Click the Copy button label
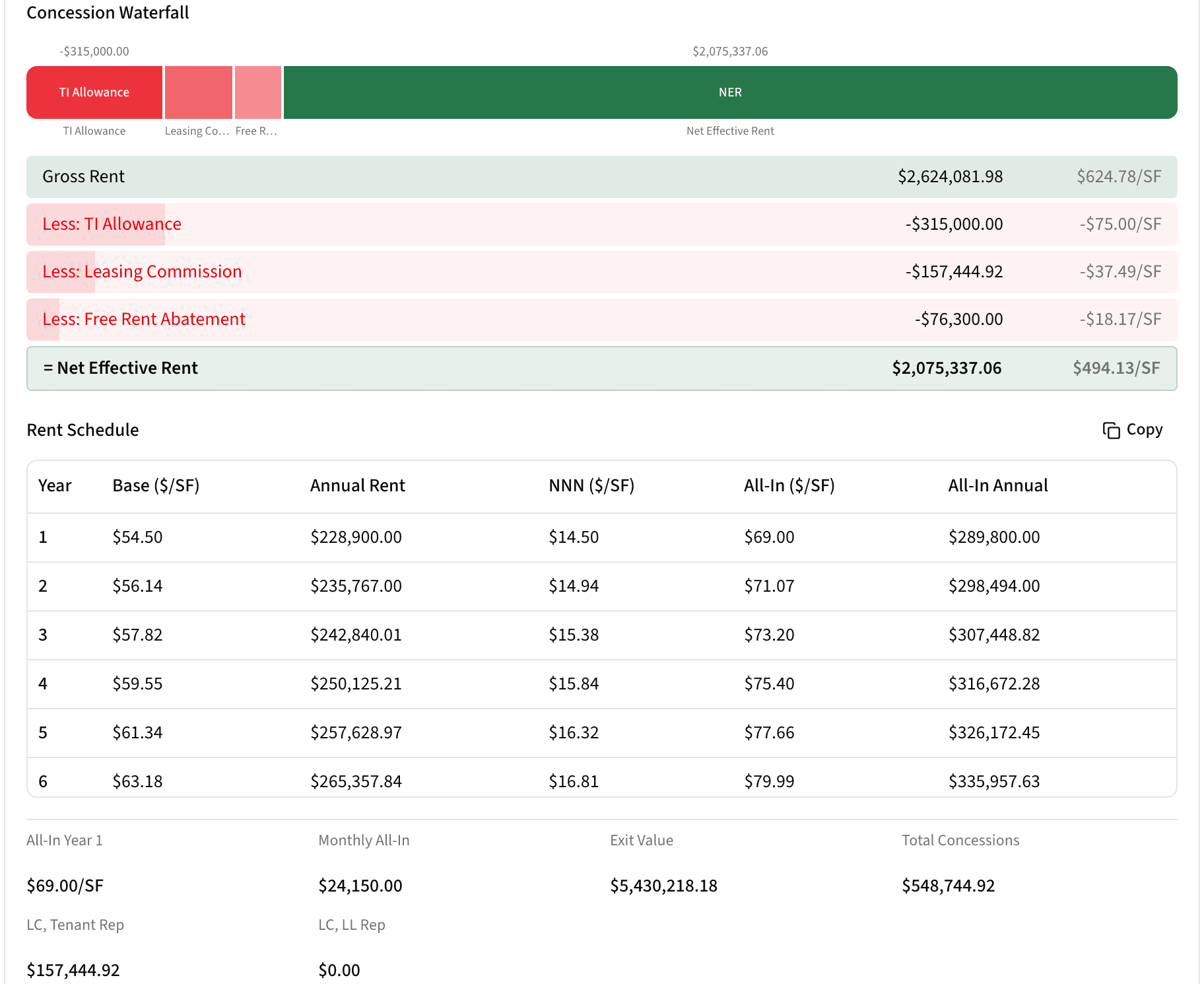The image size is (1204, 984). click(1145, 430)
